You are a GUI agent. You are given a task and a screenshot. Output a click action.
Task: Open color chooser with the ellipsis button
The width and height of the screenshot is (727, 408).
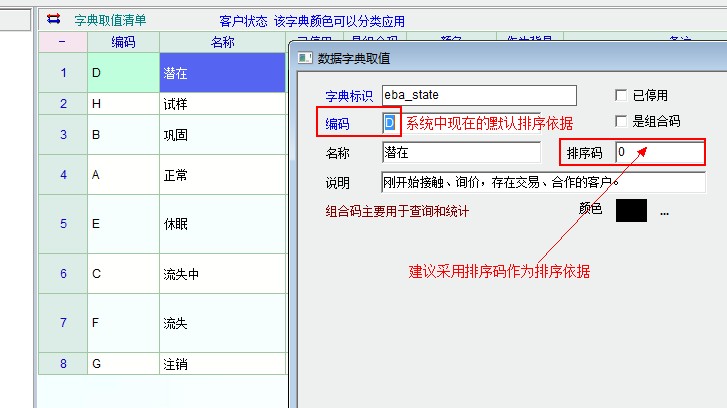[x=663, y=211]
